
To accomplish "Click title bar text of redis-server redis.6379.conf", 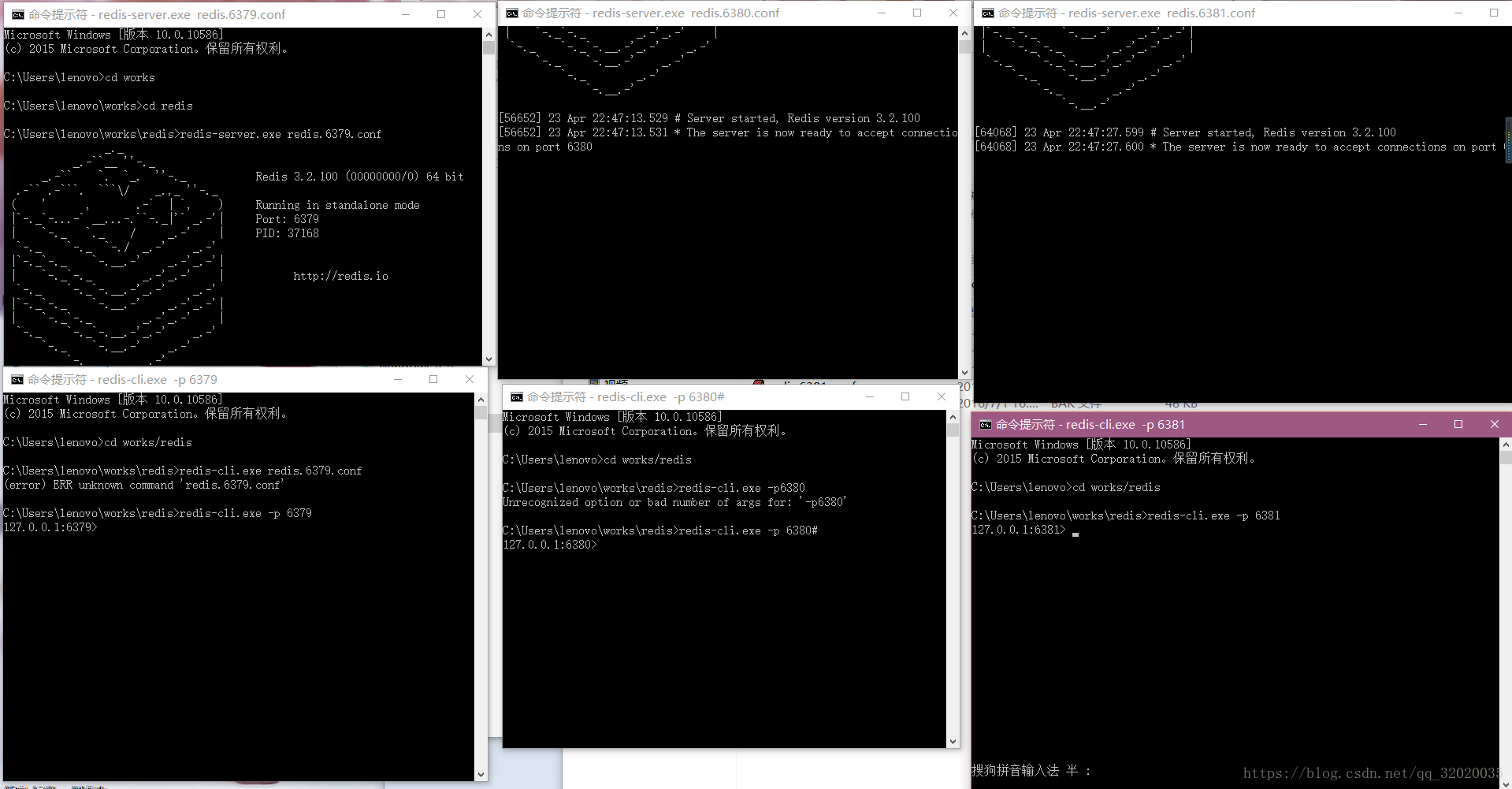I will point(157,14).
